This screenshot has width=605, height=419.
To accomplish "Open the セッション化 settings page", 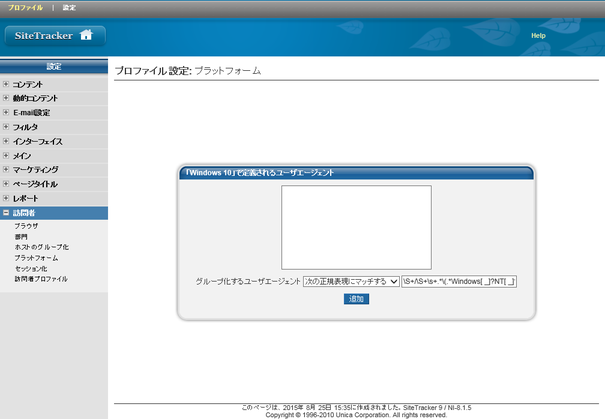I will (x=31, y=269).
